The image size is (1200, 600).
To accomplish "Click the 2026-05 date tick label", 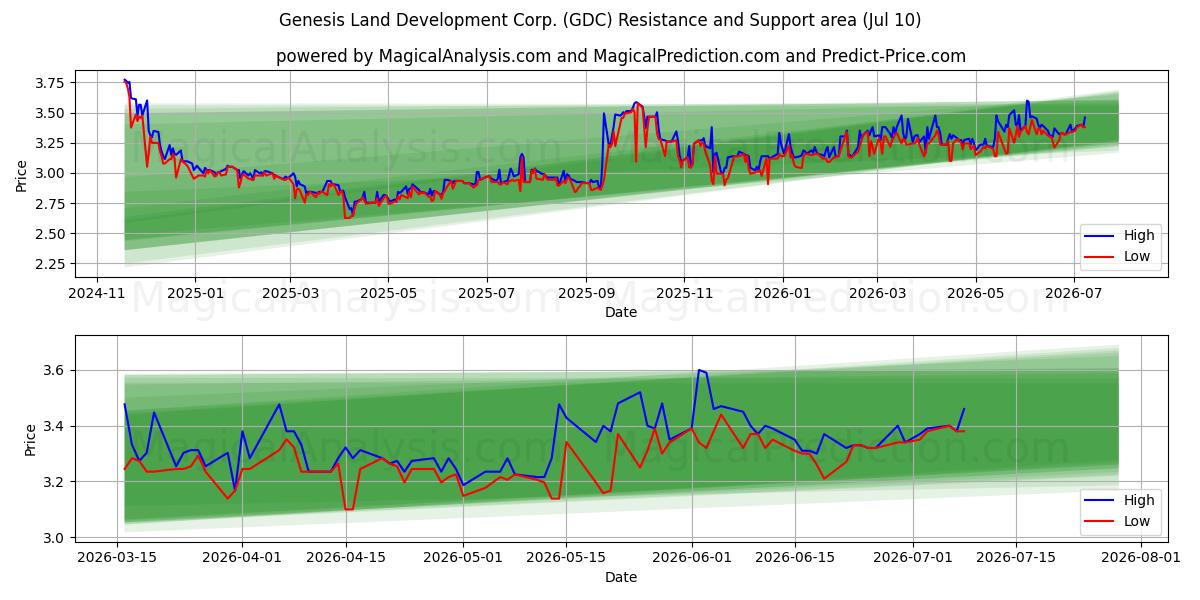I will [x=975, y=294].
